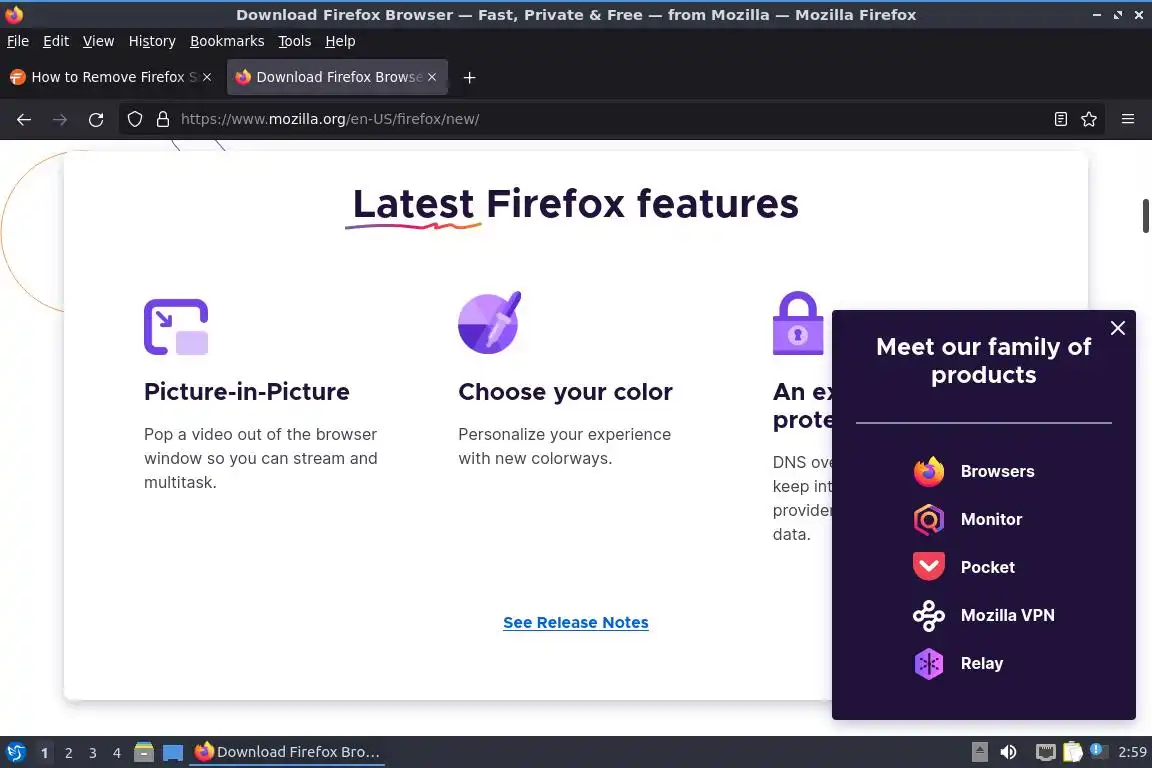Open the Help menu
This screenshot has height=768, width=1152.
tap(340, 41)
